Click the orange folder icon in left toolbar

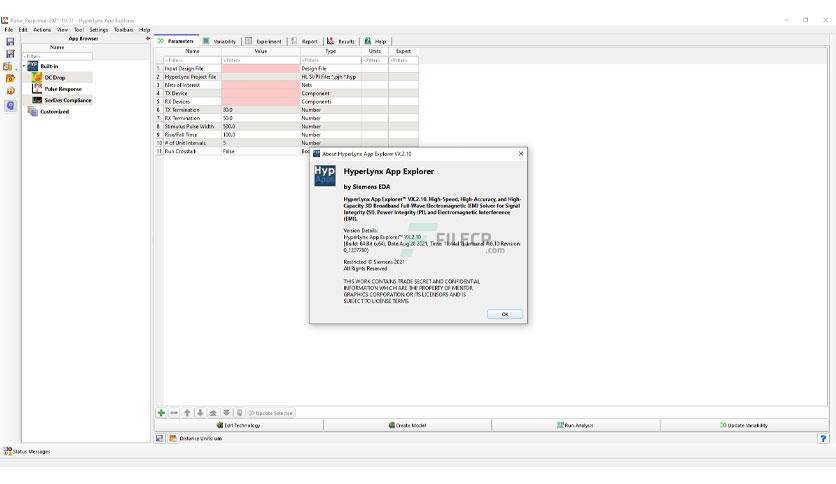[x=10, y=78]
